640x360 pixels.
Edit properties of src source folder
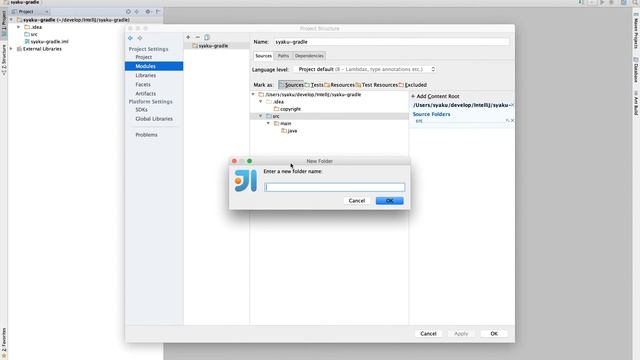(x=507, y=120)
